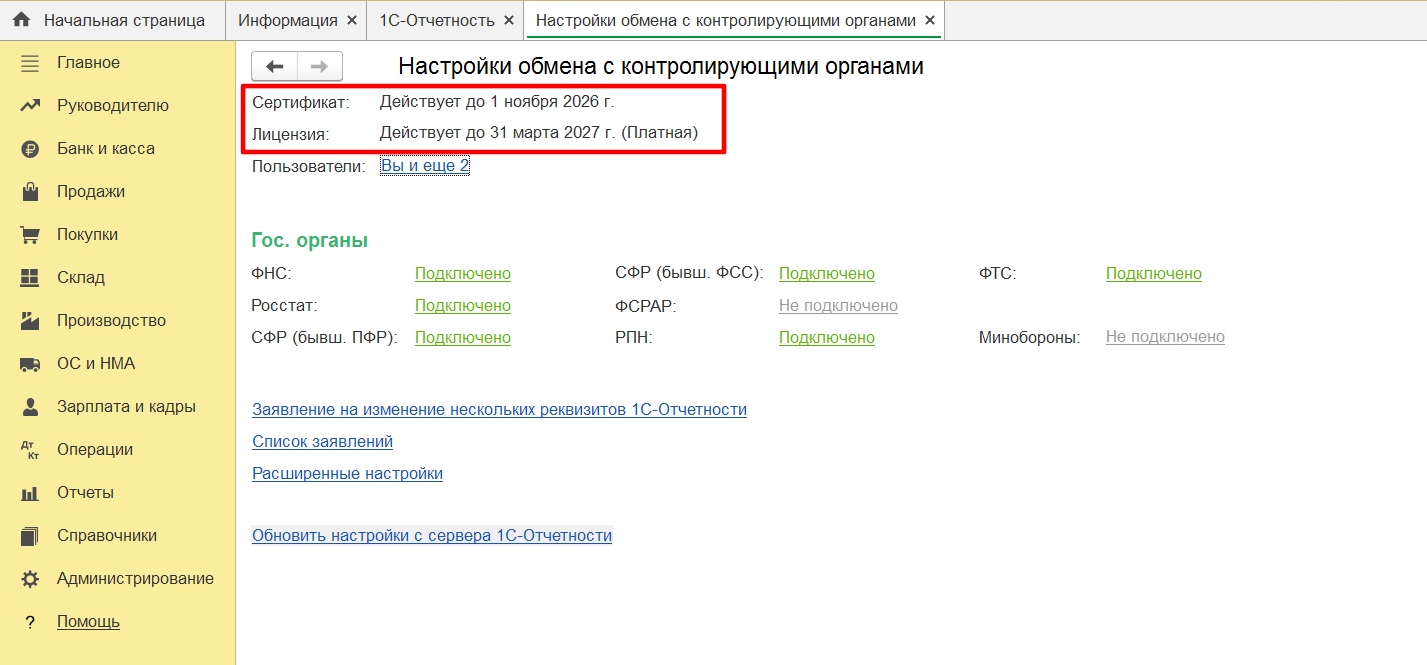Click the Гос. органы heading
This screenshot has height=665, width=1427.
(x=310, y=241)
